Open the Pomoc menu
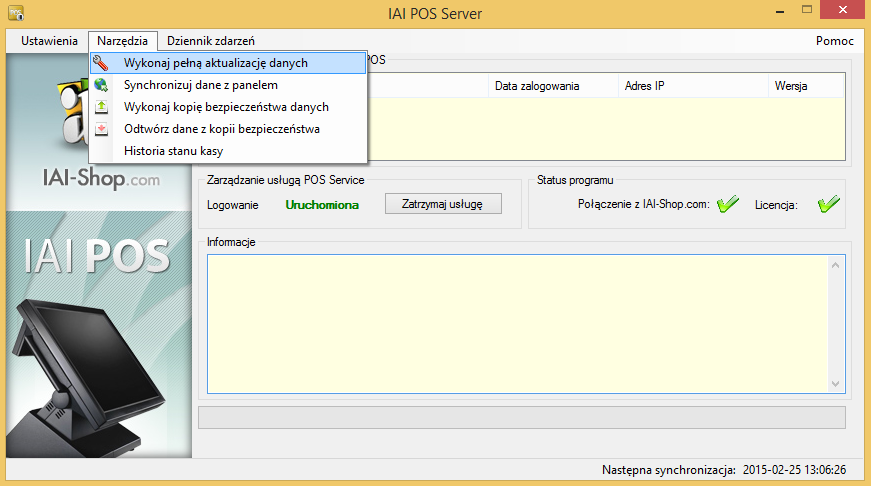 coord(834,41)
